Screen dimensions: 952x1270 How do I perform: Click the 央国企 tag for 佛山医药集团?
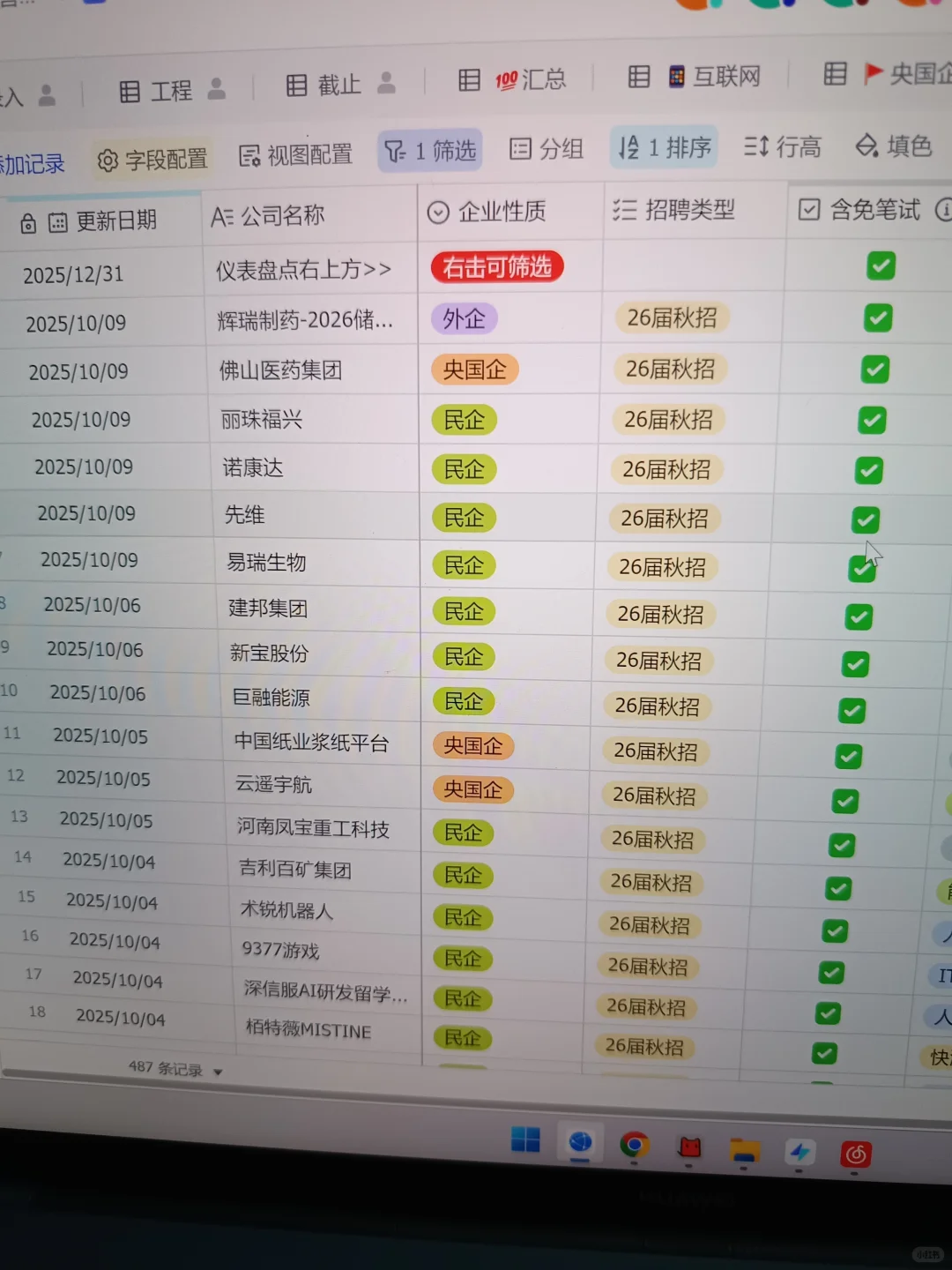point(474,370)
